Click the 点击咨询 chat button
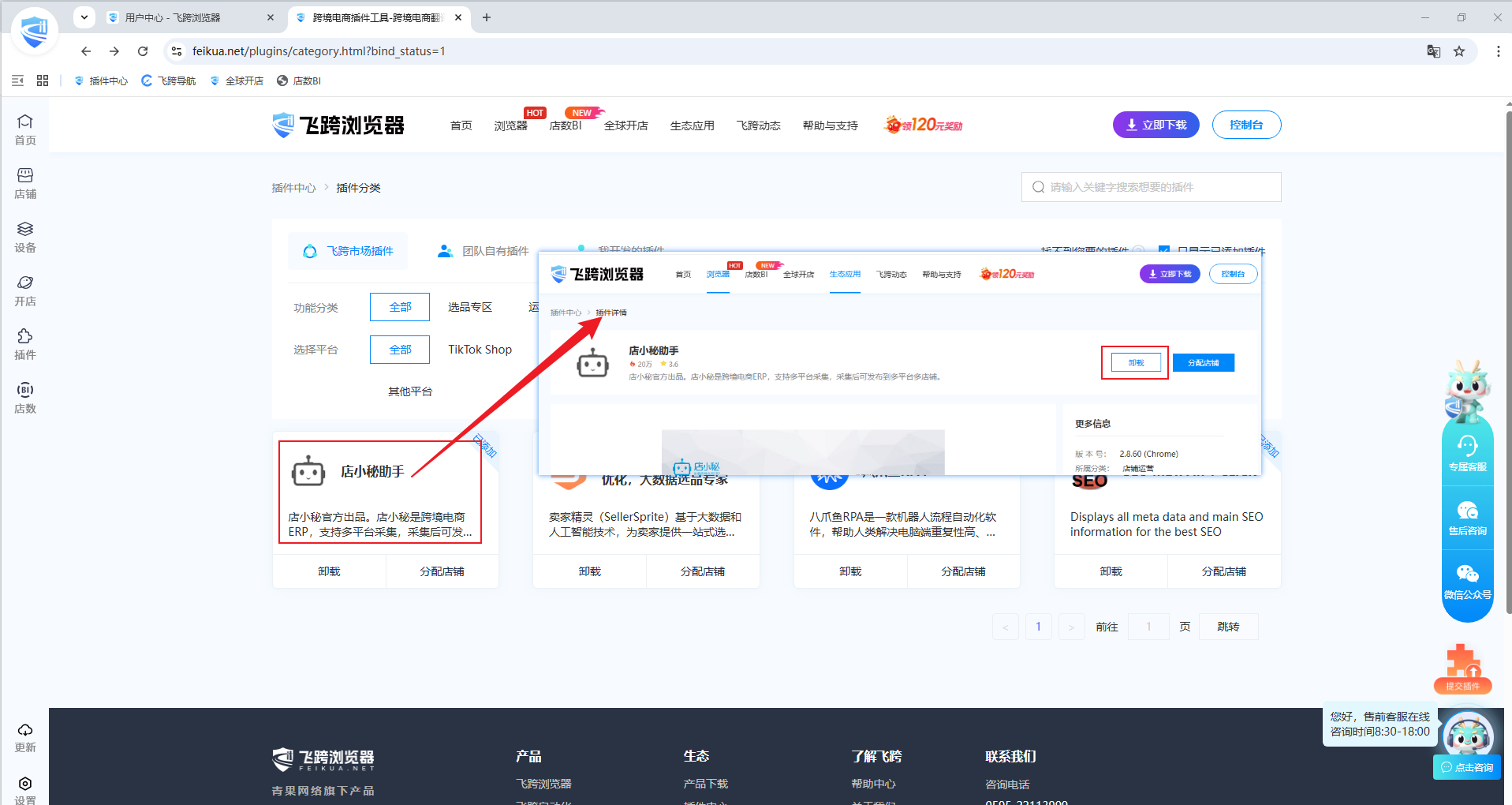1512x805 pixels. pyautogui.click(x=1467, y=767)
